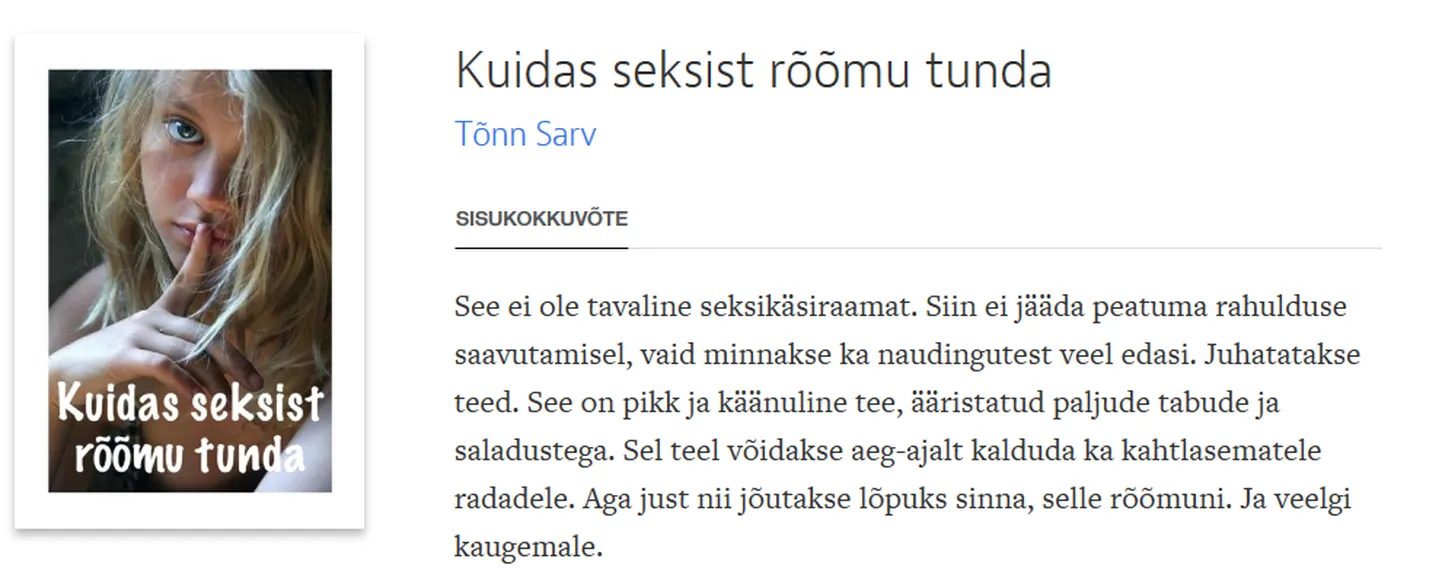This screenshot has height=568, width=1442.
Task: Open the book cover thumbnail image
Action: pos(190,280)
